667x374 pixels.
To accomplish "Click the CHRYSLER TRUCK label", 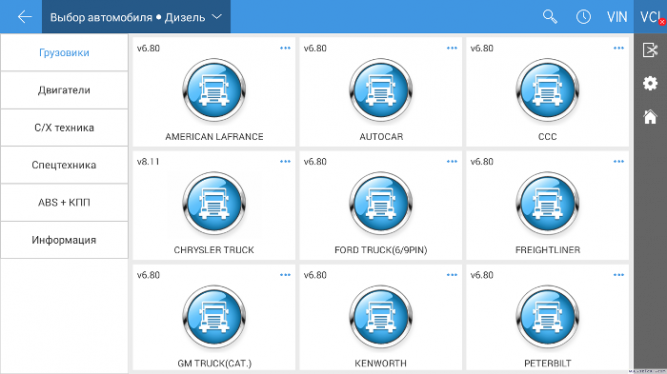I will [214, 250].
